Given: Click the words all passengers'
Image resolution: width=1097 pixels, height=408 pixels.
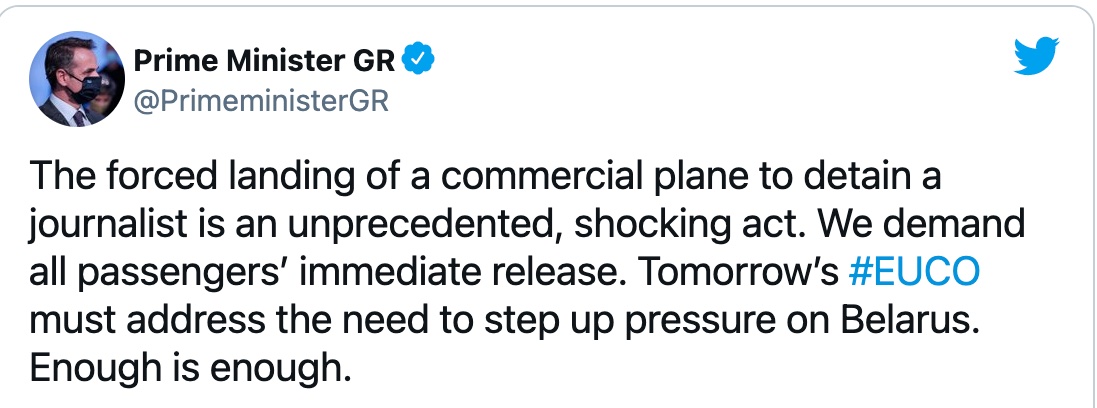Looking at the screenshot, I should tap(160, 274).
